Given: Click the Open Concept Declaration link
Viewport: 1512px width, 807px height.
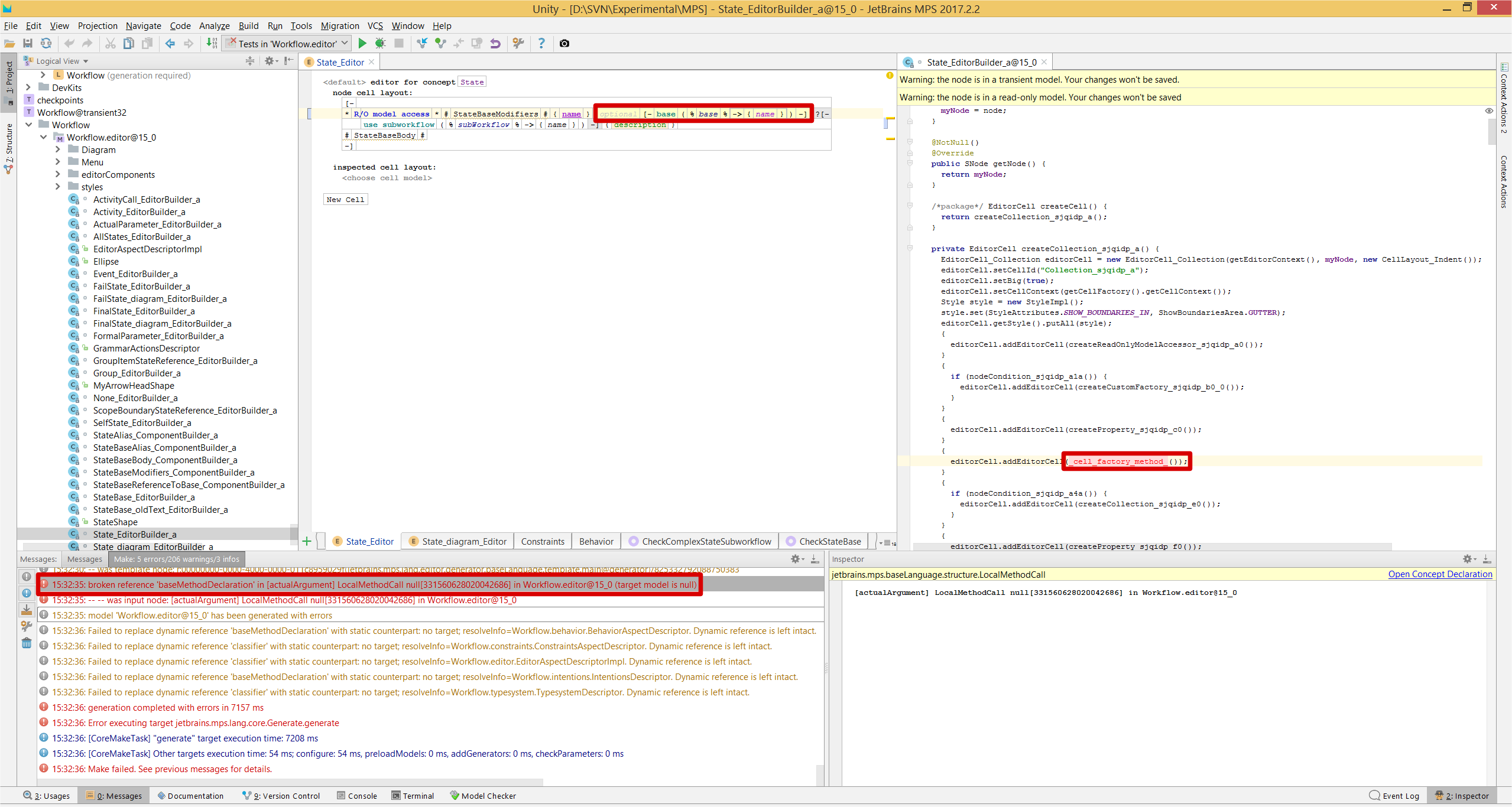Looking at the screenshot, I should (x=1440, y=574).
